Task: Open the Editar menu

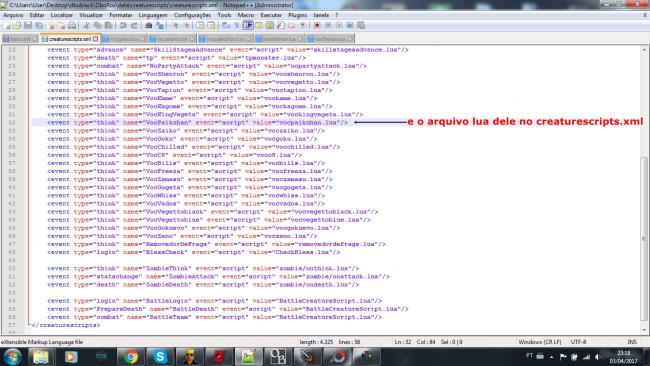Action: pos(37,15)
